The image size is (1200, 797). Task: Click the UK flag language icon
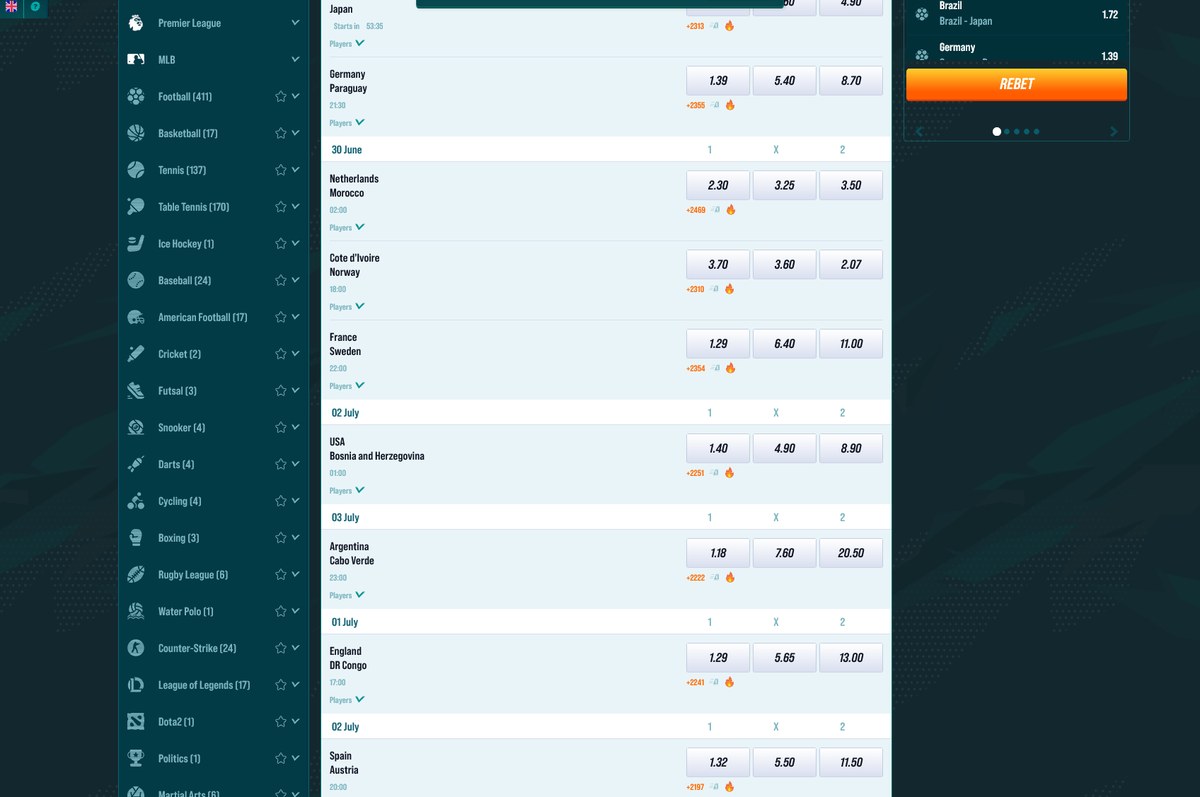[11, 6]
